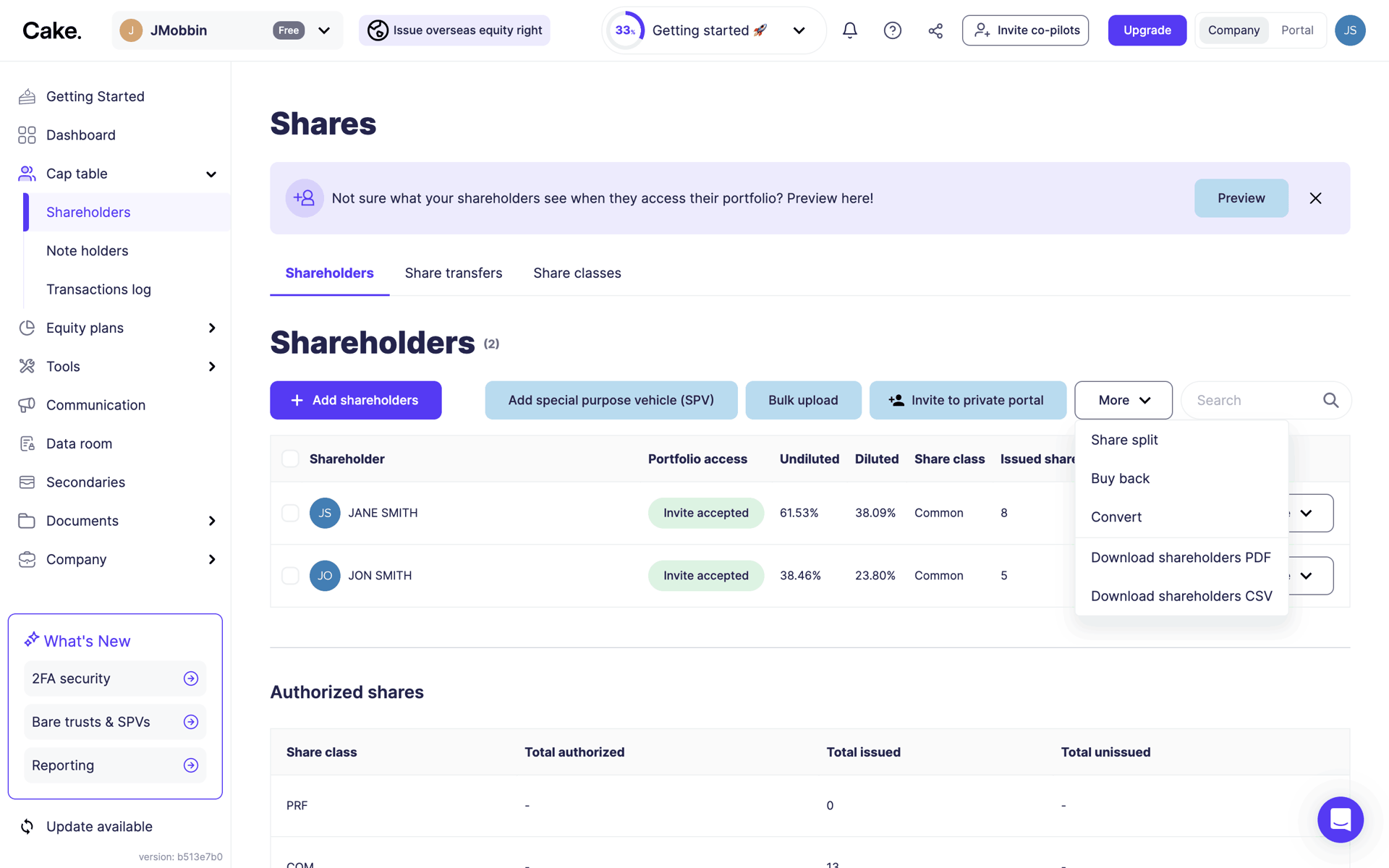Click the globe icon on equity right banner
Viewport: 1389px width, 868px height.
378,30
